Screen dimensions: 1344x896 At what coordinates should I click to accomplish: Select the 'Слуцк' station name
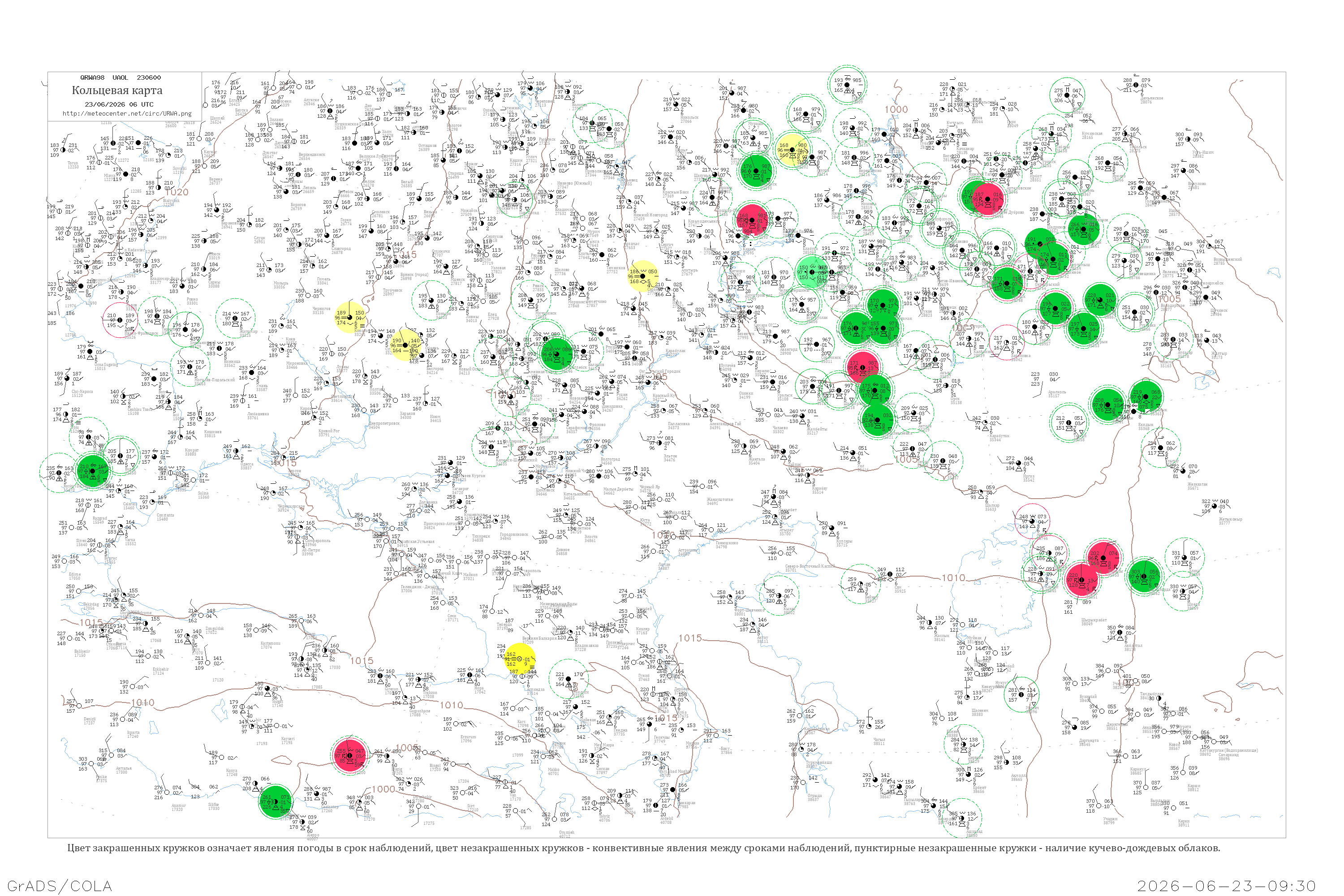click(259, 238)
